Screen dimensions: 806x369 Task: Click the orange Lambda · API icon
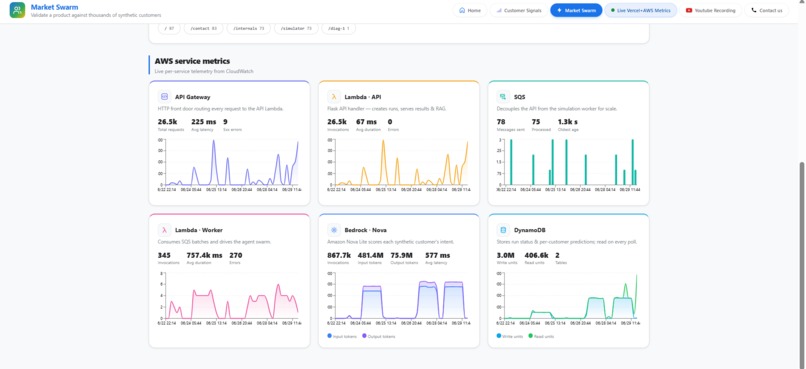pyautogui.click(x=334, y=97)
